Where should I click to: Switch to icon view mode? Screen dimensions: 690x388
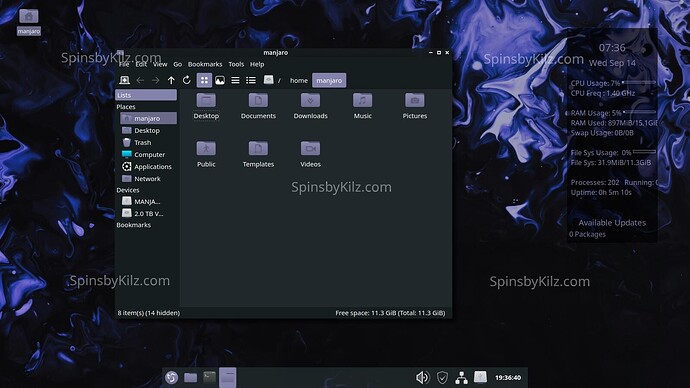click(204, 80)
